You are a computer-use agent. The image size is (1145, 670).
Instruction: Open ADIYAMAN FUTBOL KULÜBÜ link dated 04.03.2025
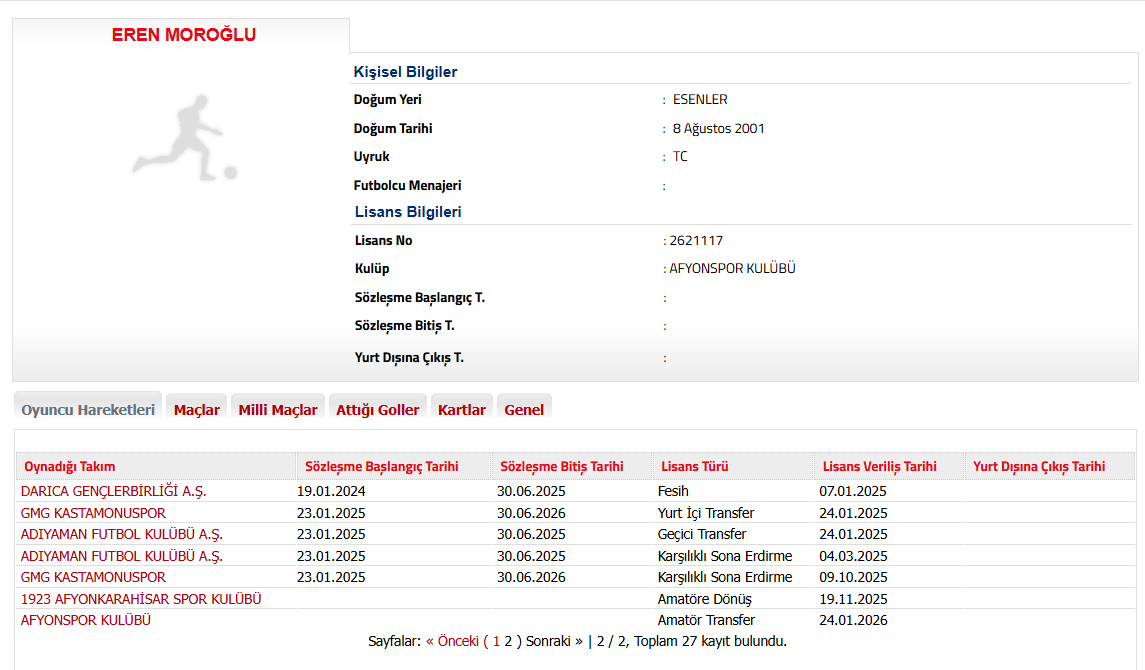[121, 556]
